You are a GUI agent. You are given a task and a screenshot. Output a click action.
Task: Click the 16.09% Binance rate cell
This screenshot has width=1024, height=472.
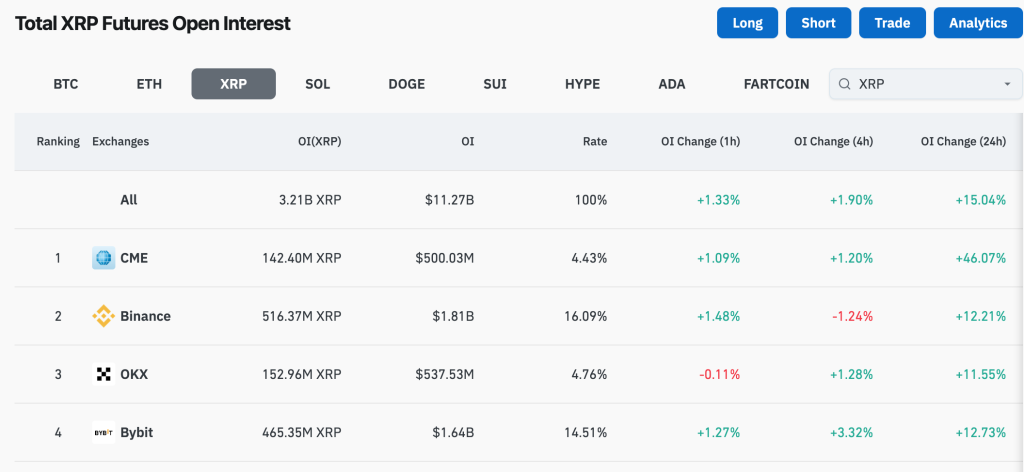point(585,316)
